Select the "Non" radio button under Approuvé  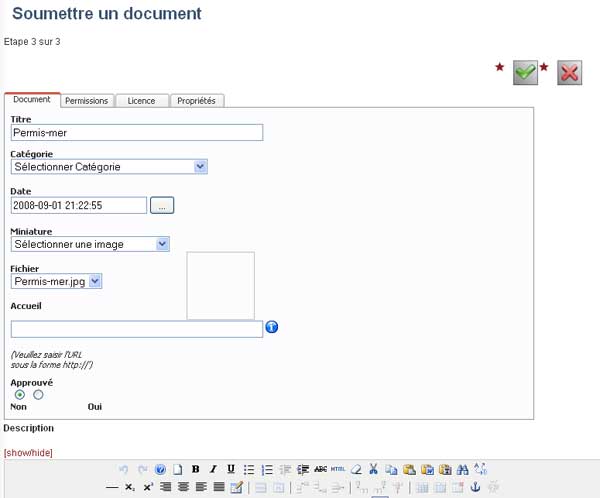click(x=20, y=394)
